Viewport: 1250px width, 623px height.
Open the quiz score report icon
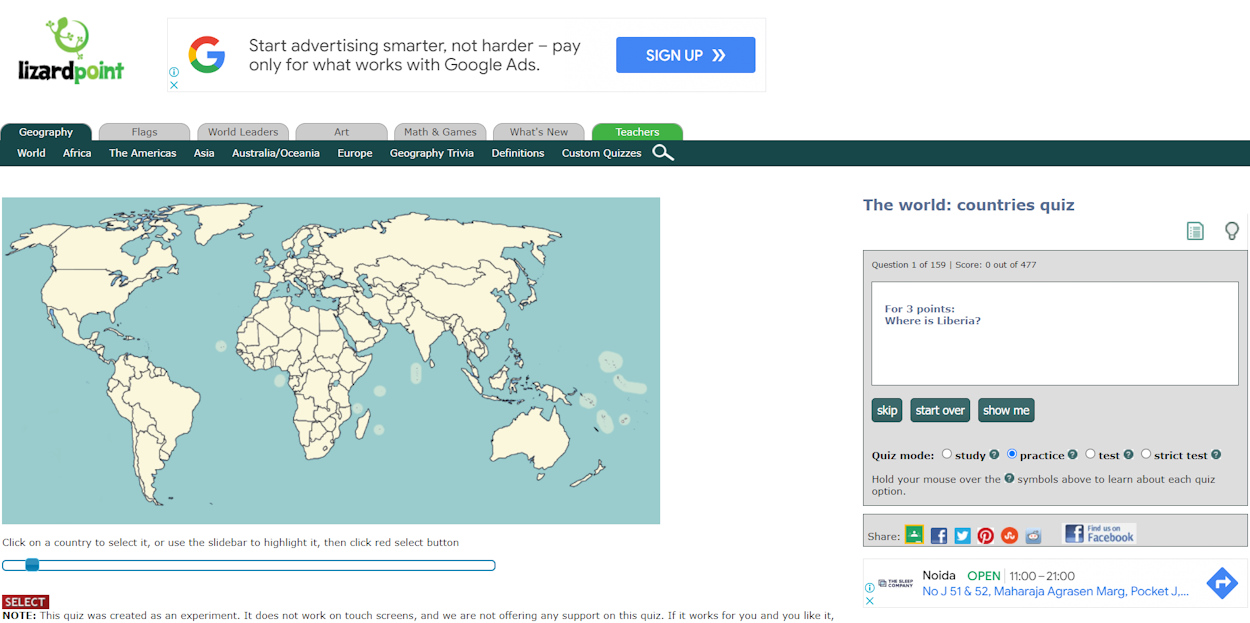point(1196,230)
